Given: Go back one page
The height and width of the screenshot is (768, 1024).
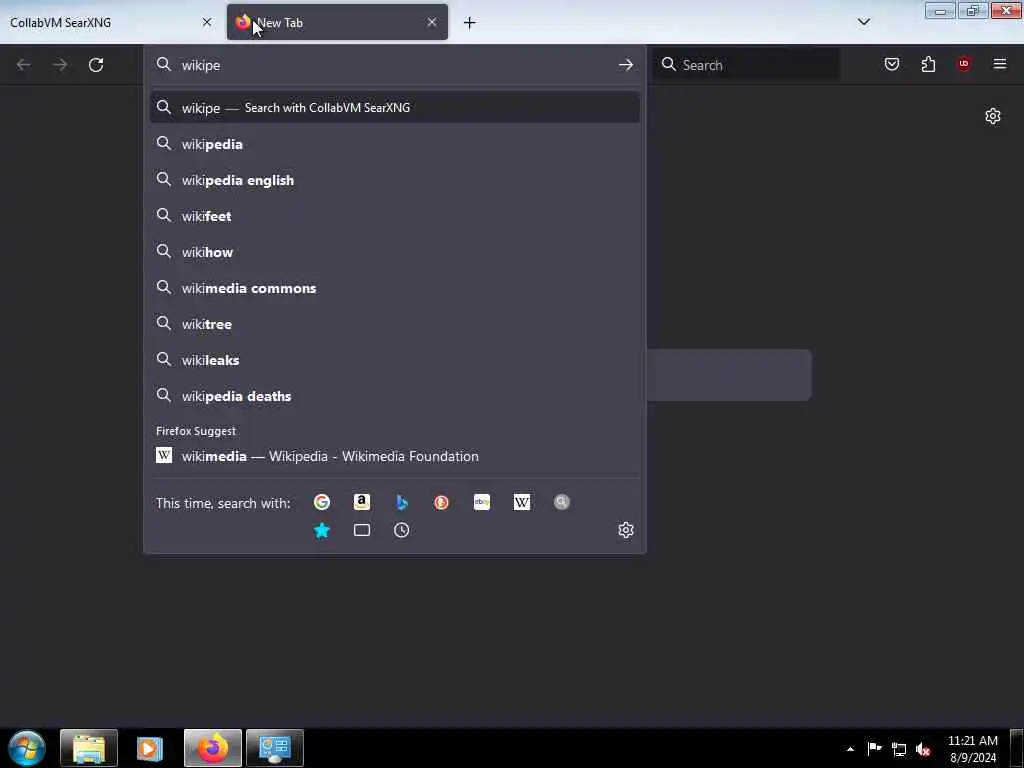Looking at the screenshot, I should (24, 65).
